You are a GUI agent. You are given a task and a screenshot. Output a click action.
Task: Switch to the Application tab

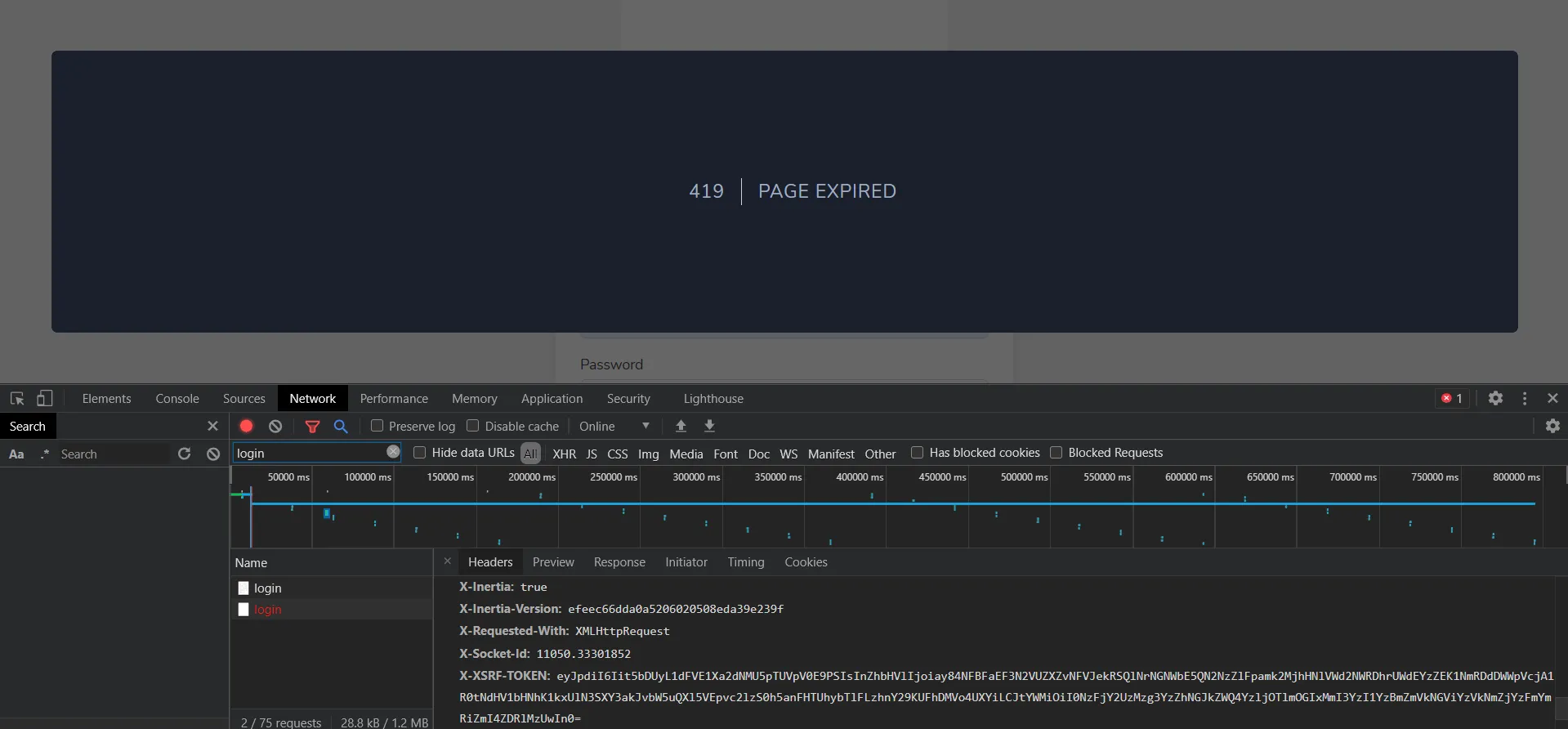[552, 399]
